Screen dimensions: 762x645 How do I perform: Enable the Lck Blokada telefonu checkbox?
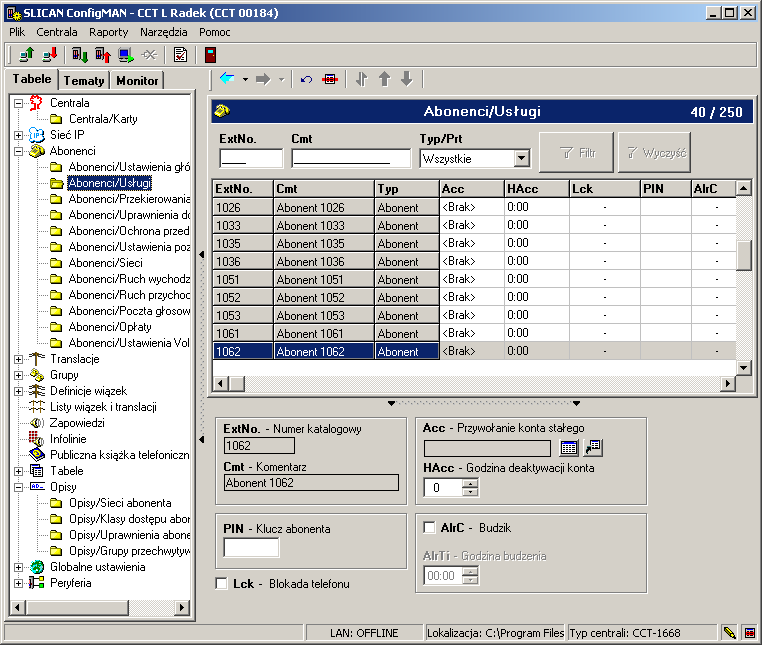pyautogui.click(x=221, y=583)
